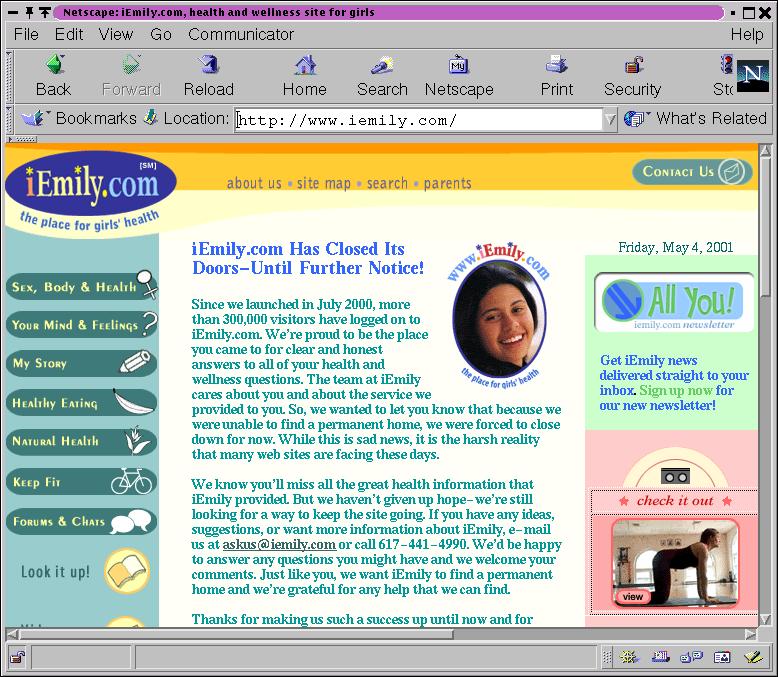This screenshot has height=677, width=778.
Task: Expand the collapsed personal toolbar strip
Action: coord(21,139)
